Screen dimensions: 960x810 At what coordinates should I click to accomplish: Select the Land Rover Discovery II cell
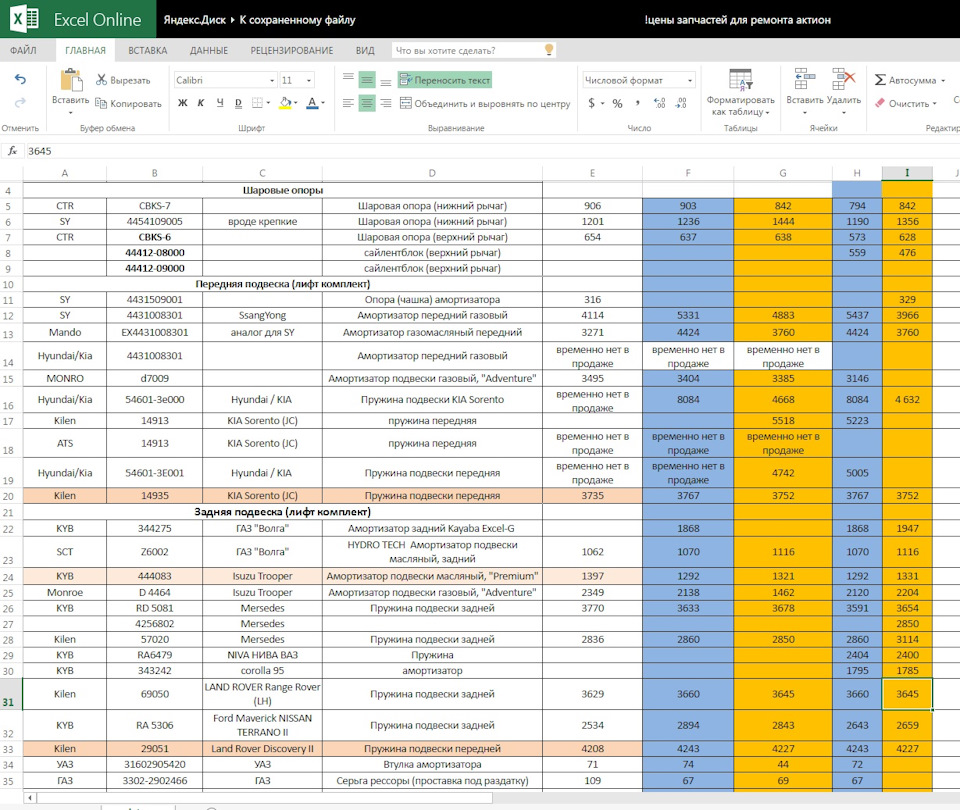click(262, 749)
